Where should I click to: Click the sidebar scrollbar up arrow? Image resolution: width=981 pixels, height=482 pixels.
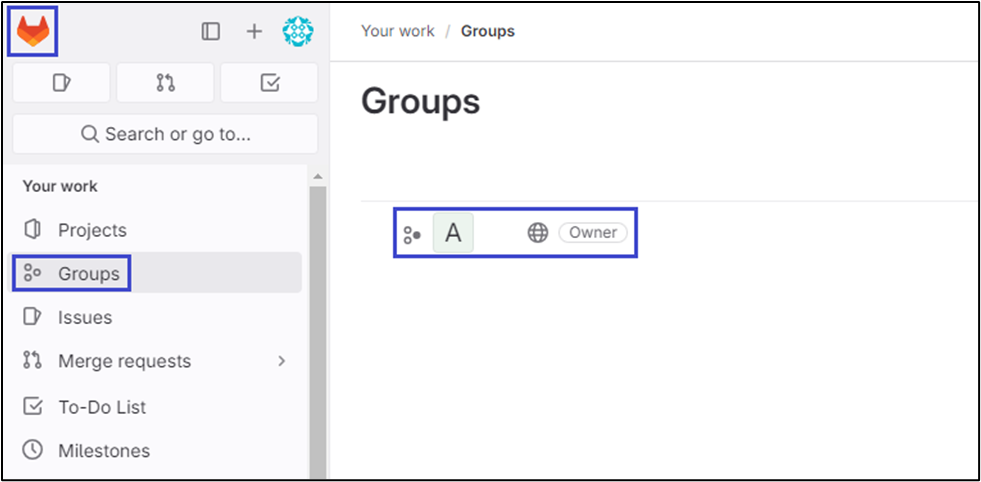coord(318,177)
